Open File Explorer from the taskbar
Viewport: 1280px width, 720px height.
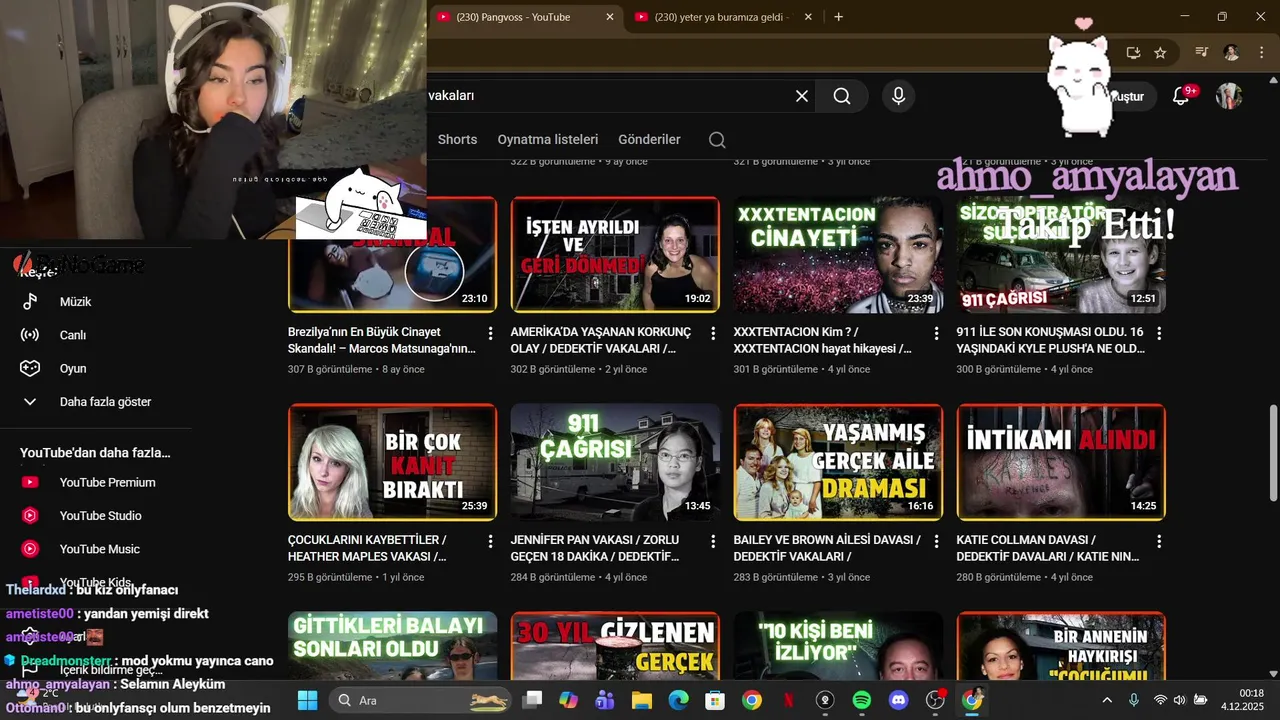click(642, 700)
